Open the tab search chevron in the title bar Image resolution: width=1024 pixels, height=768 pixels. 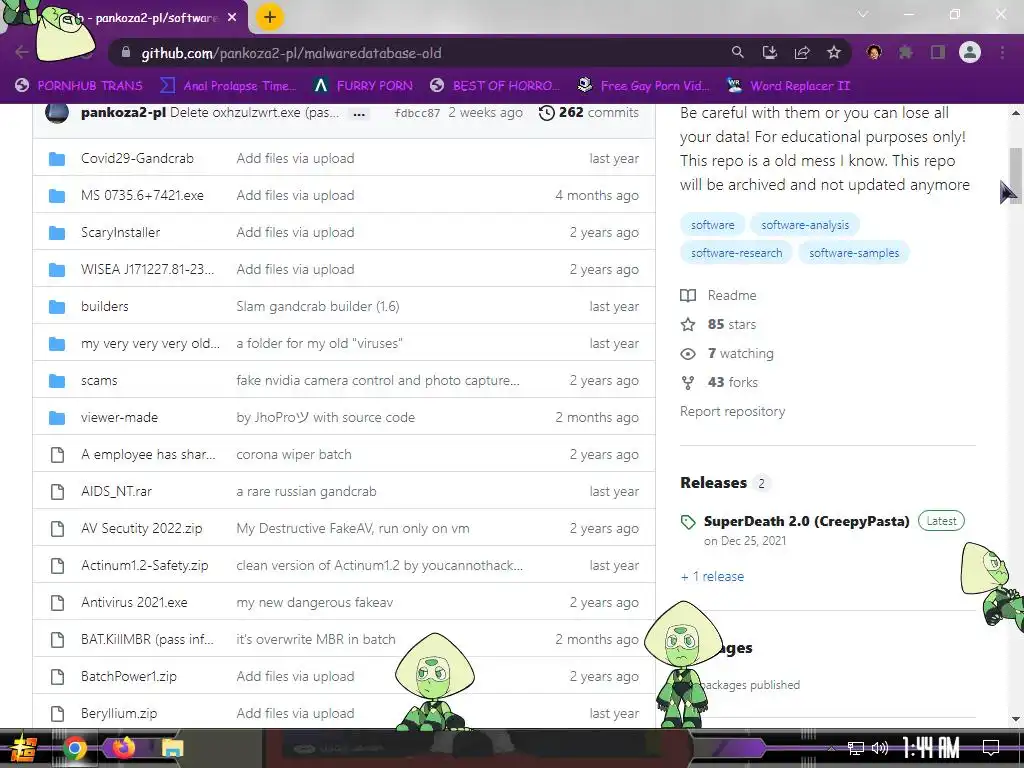863,14
